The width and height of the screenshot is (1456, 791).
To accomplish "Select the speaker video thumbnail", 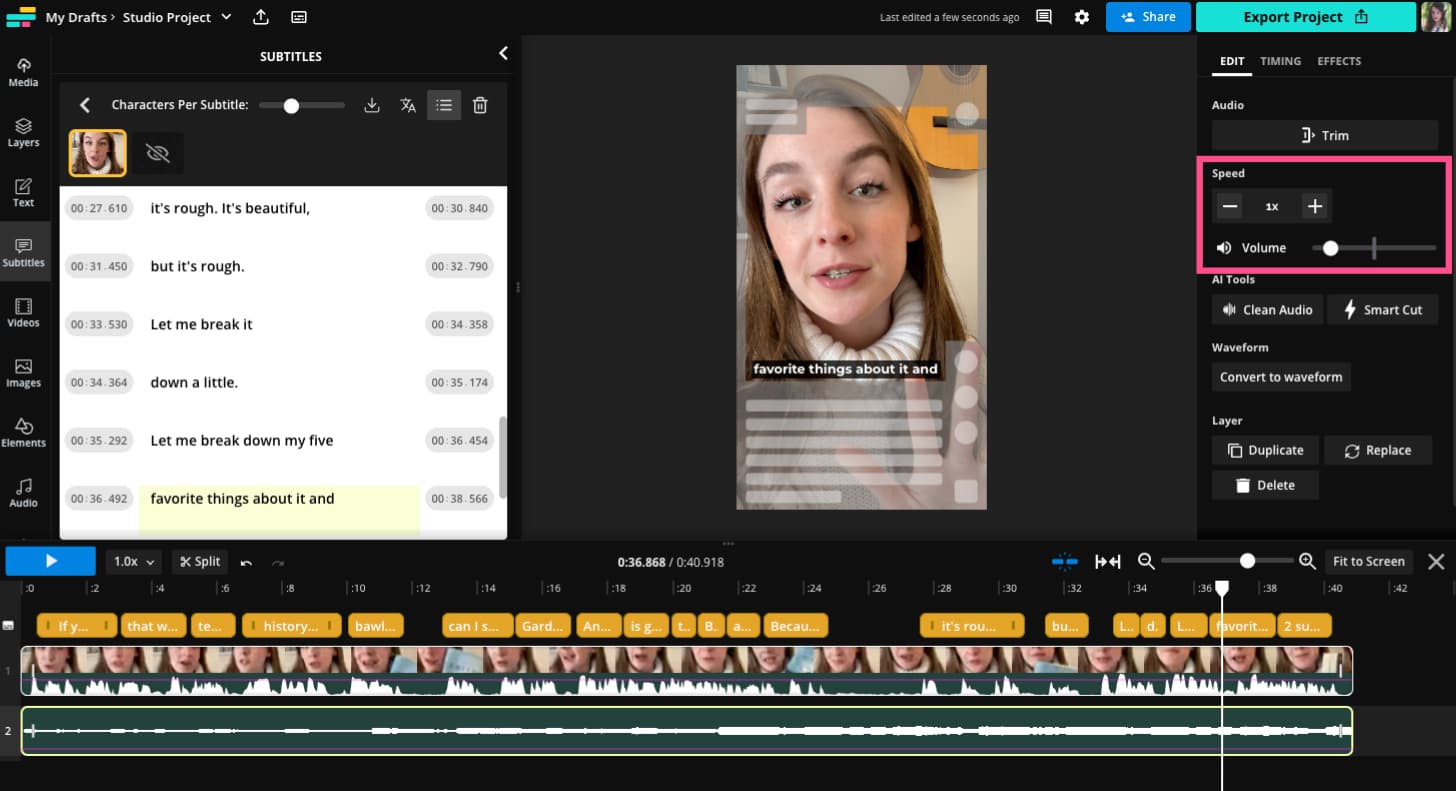I will point(98,153).
